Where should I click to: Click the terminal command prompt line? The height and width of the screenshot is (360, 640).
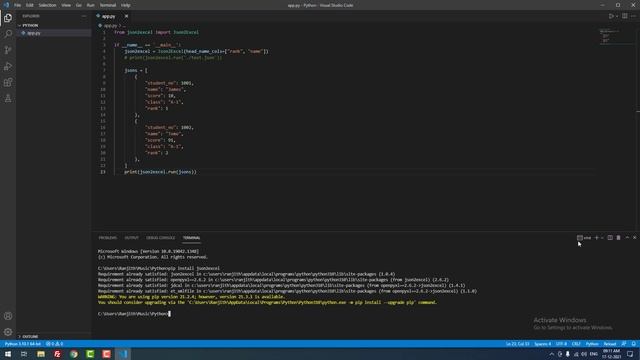click(134, 313)
